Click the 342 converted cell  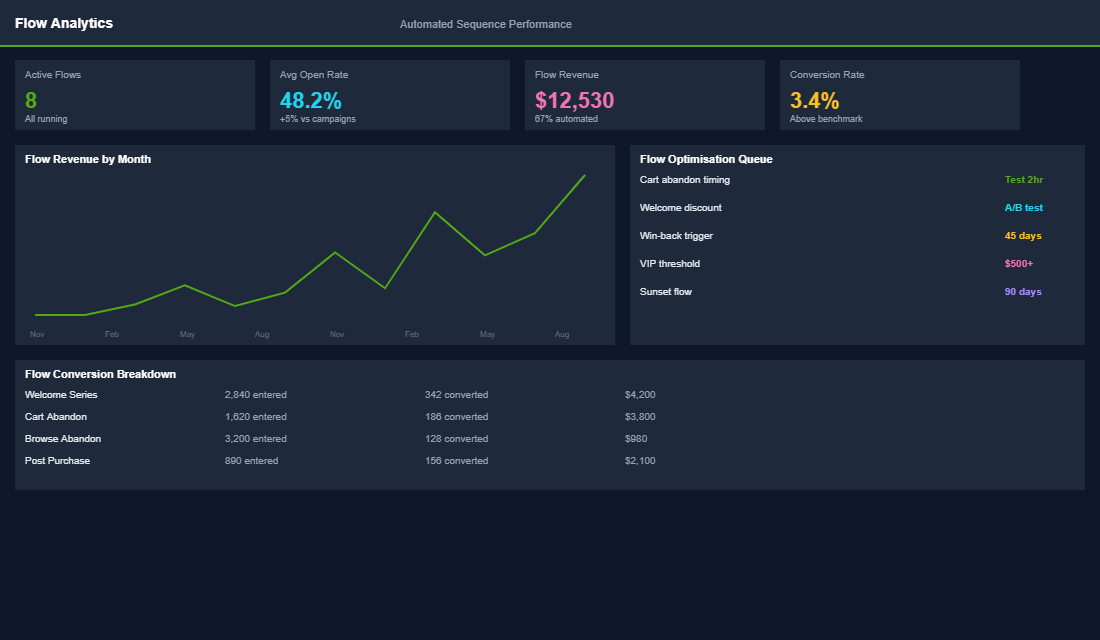456,395
